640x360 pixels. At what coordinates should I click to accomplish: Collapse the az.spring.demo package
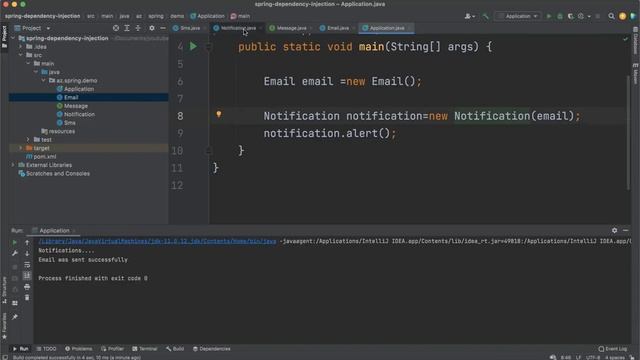coord(44,80)
